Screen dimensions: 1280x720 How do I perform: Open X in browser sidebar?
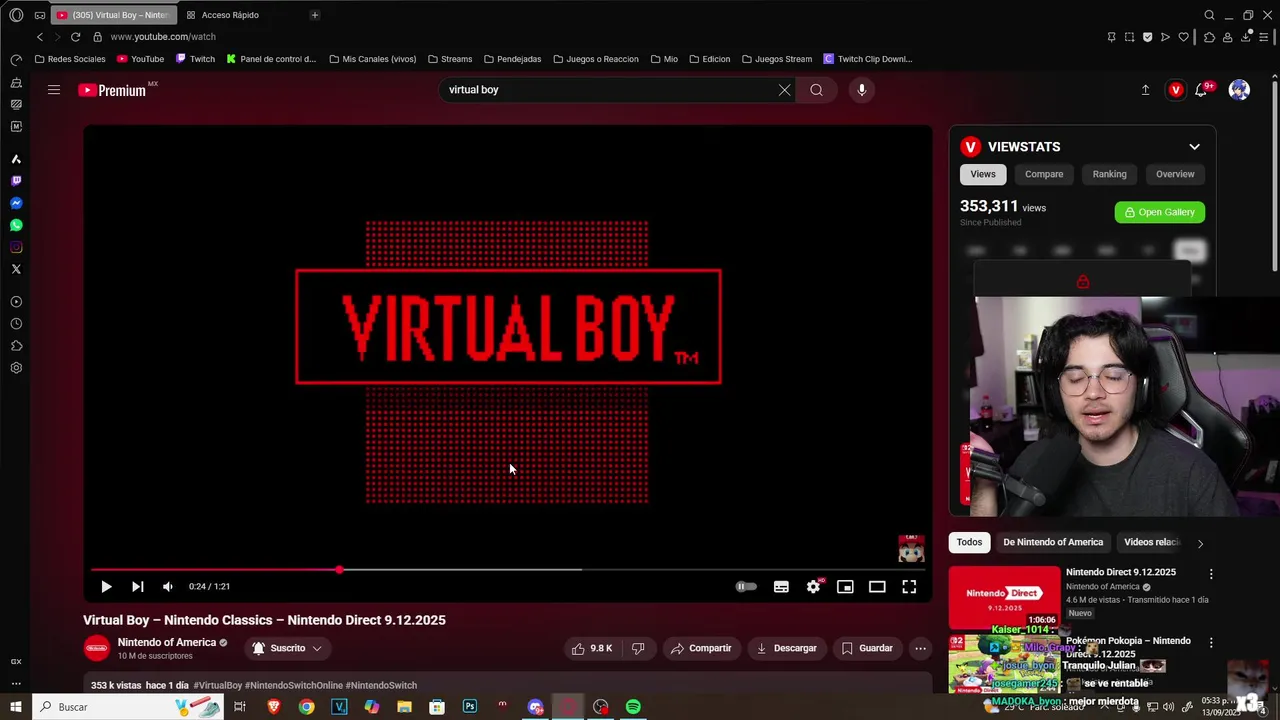click(x=16, y=269)
